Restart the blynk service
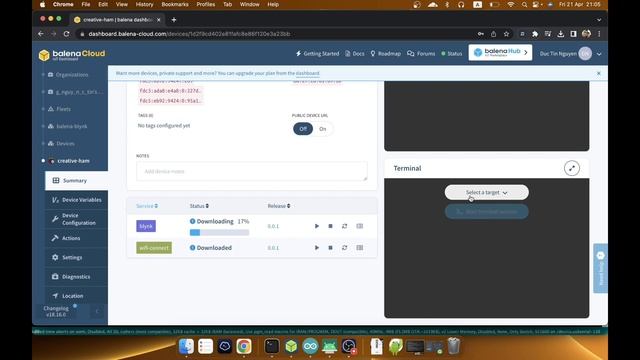640x360 pixels. 344,226
